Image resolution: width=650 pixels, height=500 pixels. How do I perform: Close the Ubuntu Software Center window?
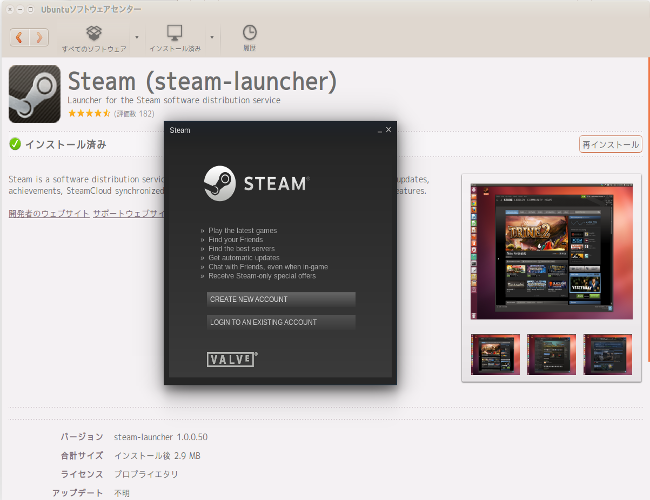[10, 9]
